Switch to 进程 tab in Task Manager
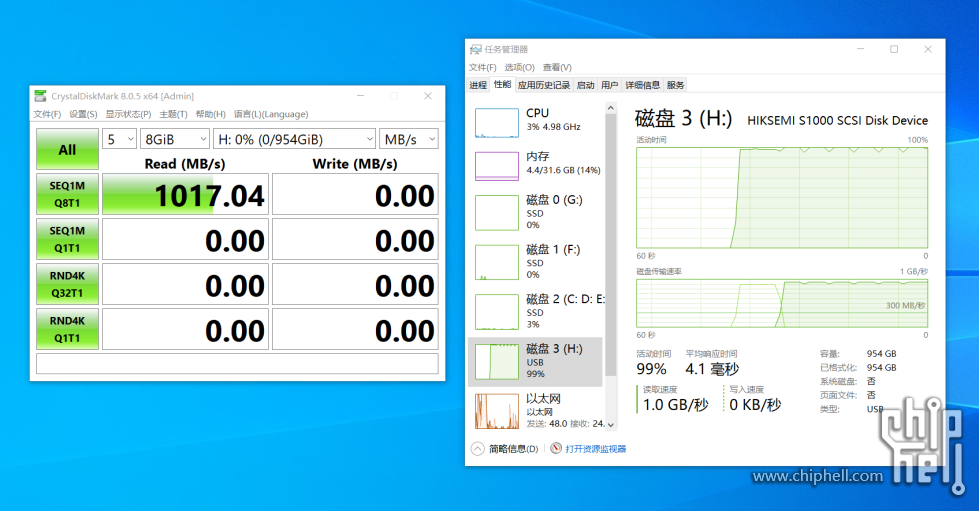Viewport: 979px width, 511px height. click(478, 85)
